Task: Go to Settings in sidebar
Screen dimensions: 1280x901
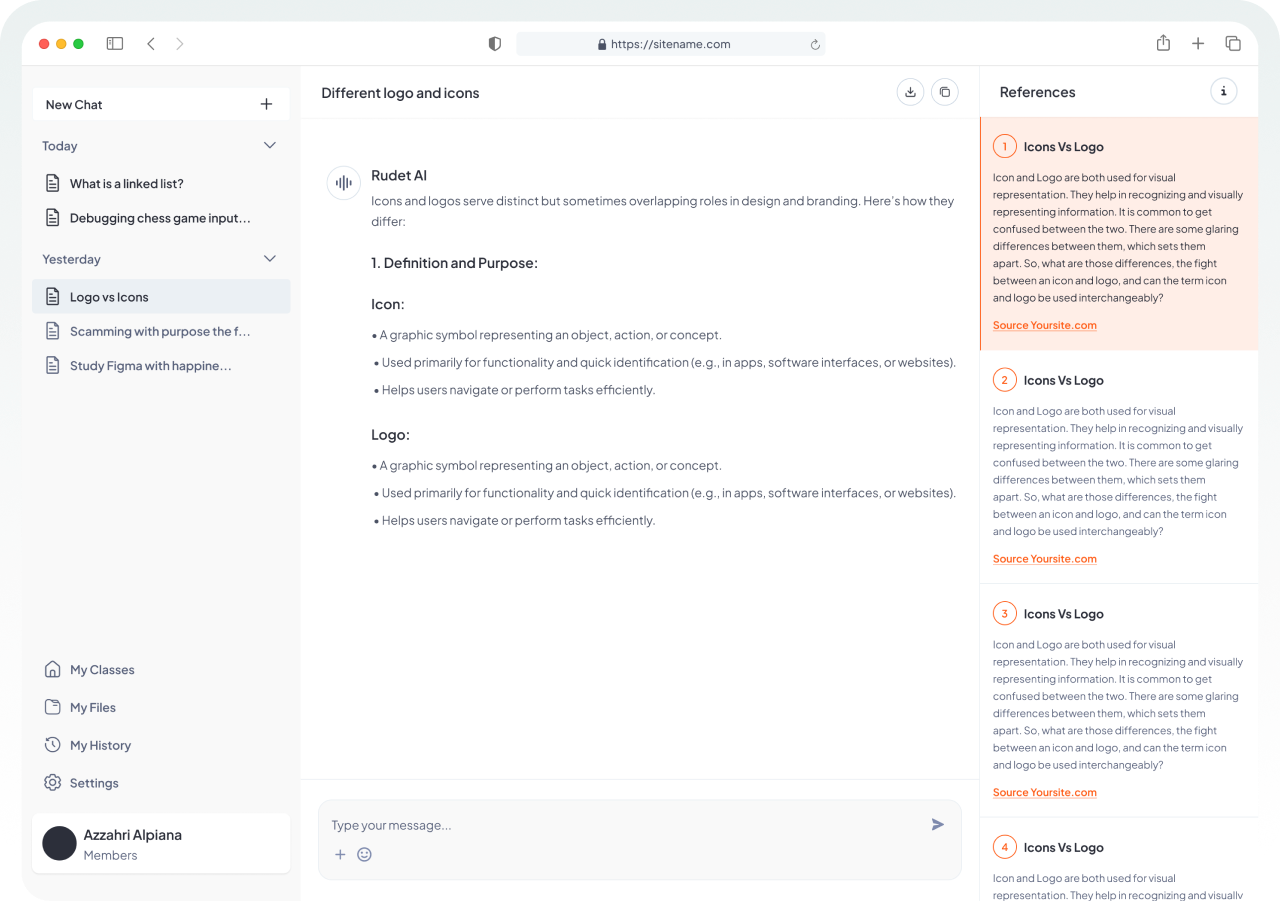Action: [94, 783]
